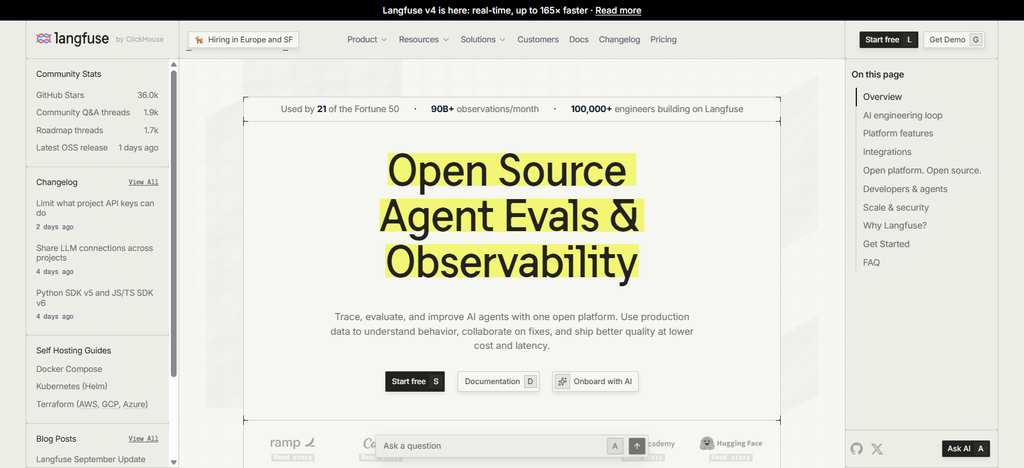The image size is (1024, 468).
Task: Open the Customers nav item
Action: pyautogui.click(x=538, y=39)
